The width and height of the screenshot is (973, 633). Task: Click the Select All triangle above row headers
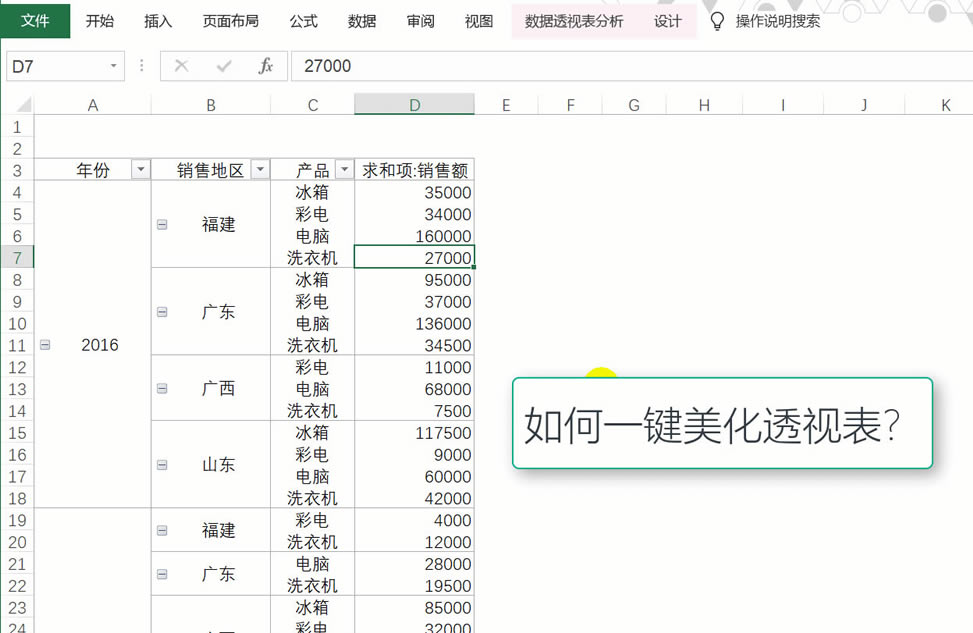[x=22, y=103]
